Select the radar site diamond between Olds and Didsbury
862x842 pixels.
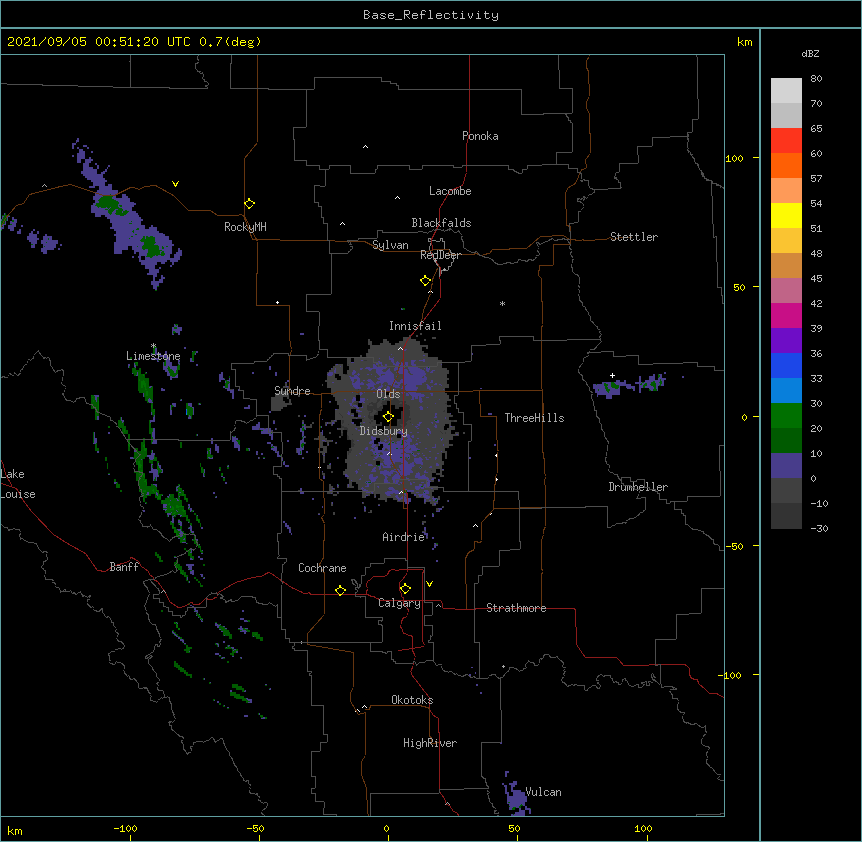pos(388,417)
